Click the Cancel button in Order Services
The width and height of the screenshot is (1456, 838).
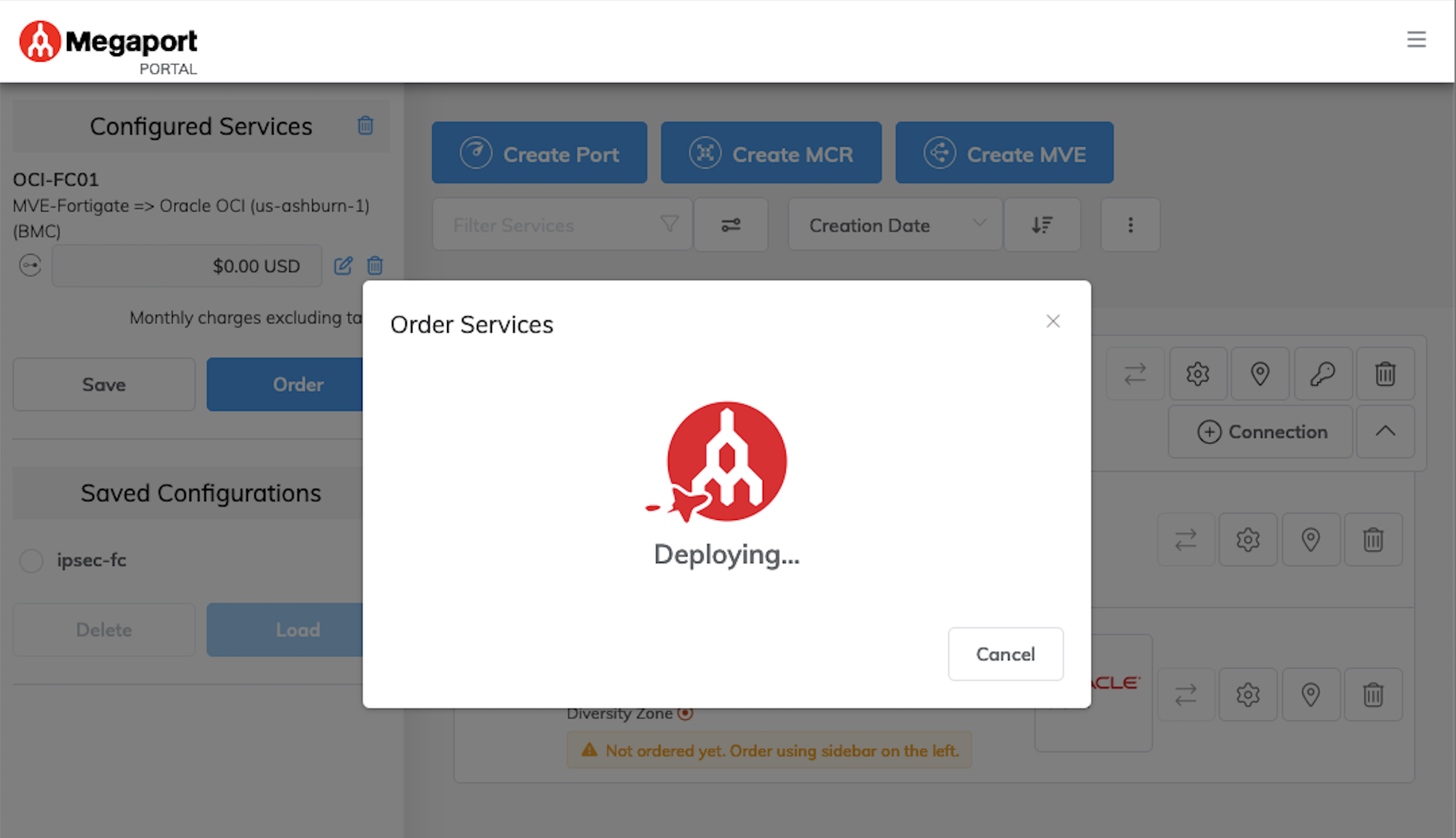click(x=1005, y=654)
